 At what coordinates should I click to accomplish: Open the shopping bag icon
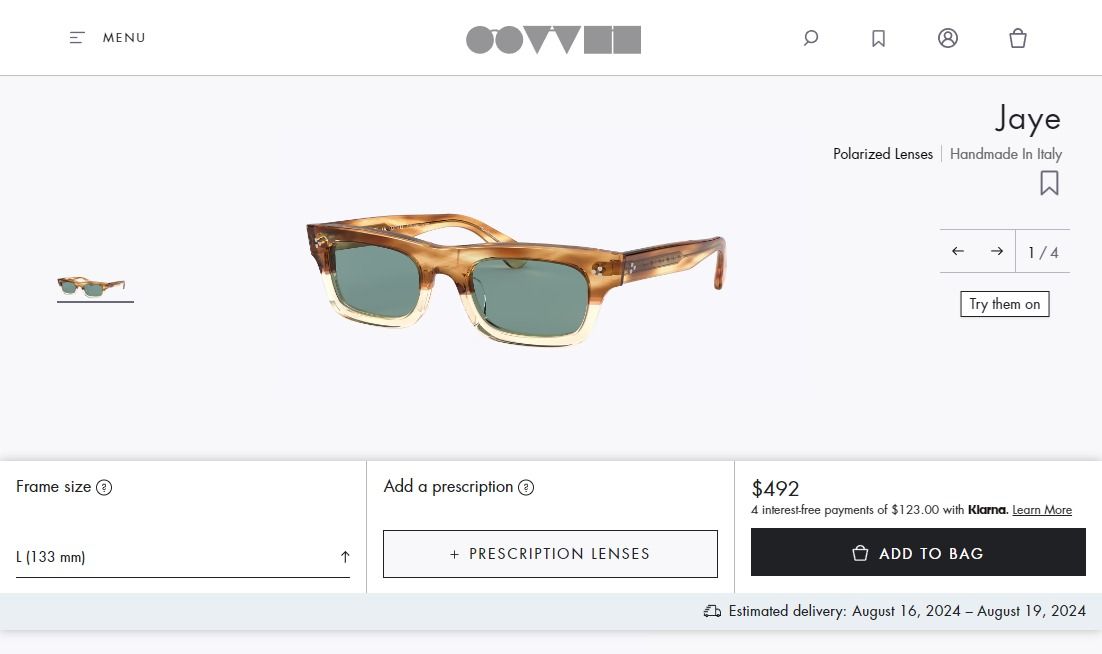[1018, 38]
